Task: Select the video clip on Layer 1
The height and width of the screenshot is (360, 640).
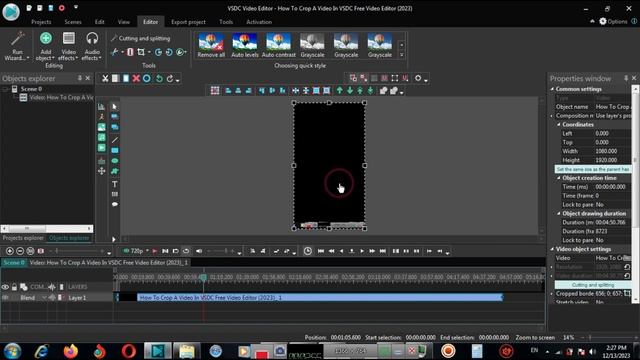Action: (x=320, y=298)
